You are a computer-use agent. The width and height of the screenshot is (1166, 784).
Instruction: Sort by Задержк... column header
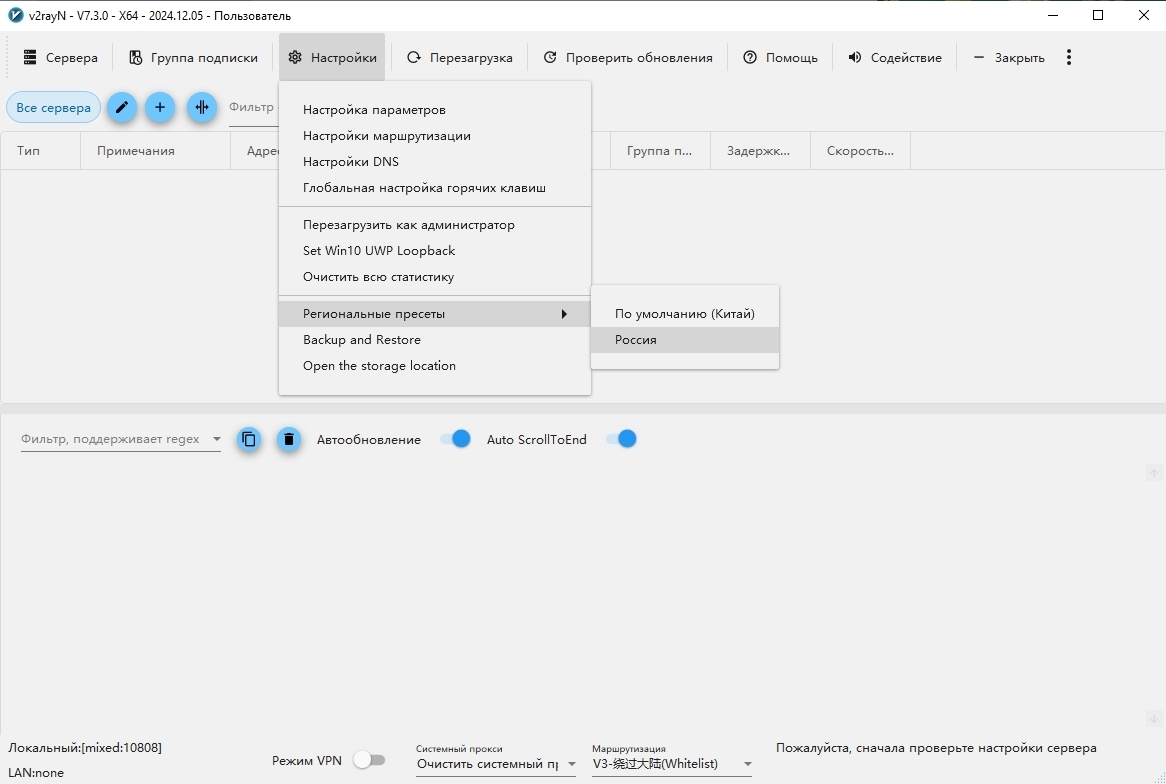click(760, 151)
